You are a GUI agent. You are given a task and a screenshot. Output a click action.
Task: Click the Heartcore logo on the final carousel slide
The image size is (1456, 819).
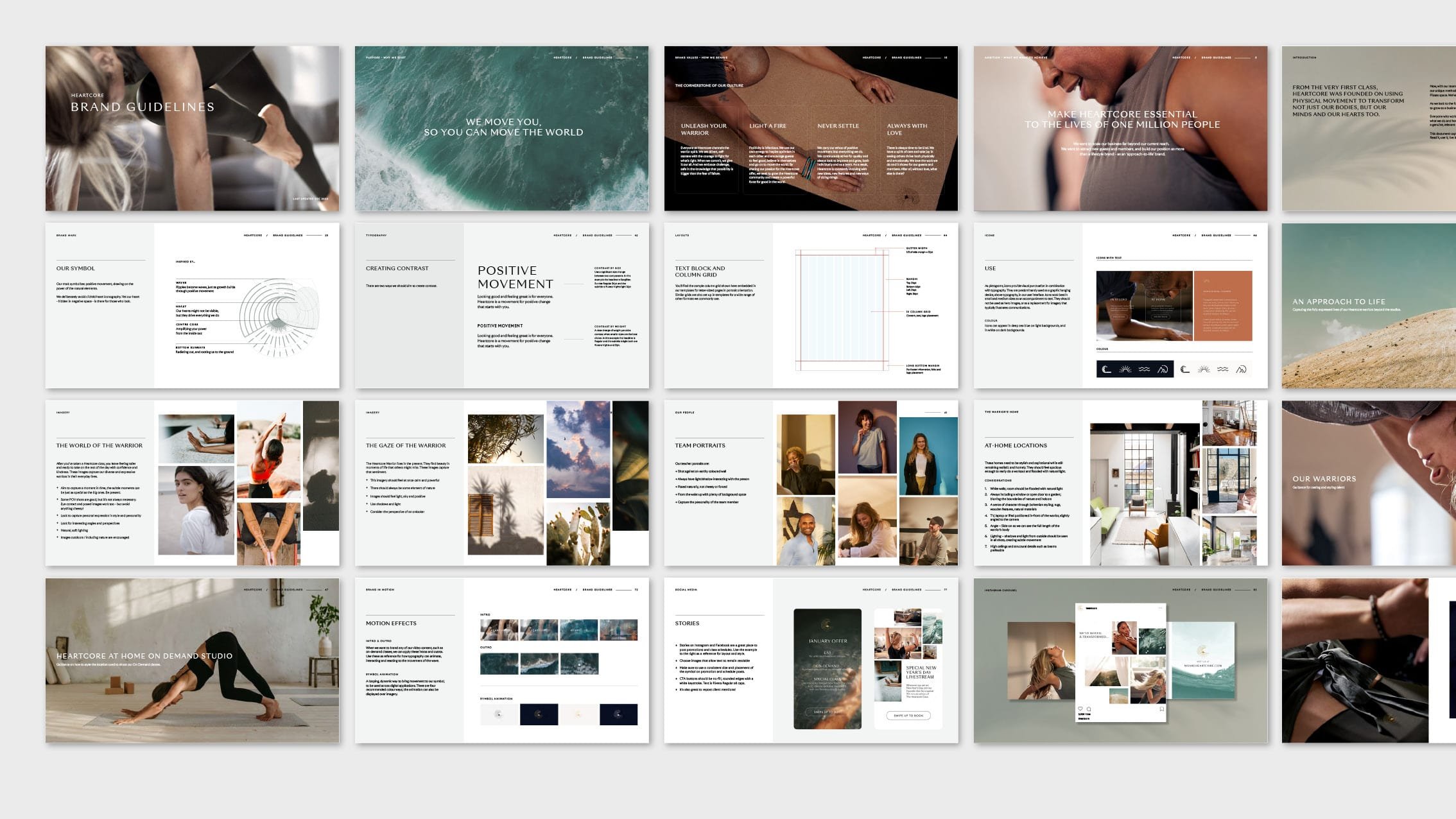(x=1202, y=650)
